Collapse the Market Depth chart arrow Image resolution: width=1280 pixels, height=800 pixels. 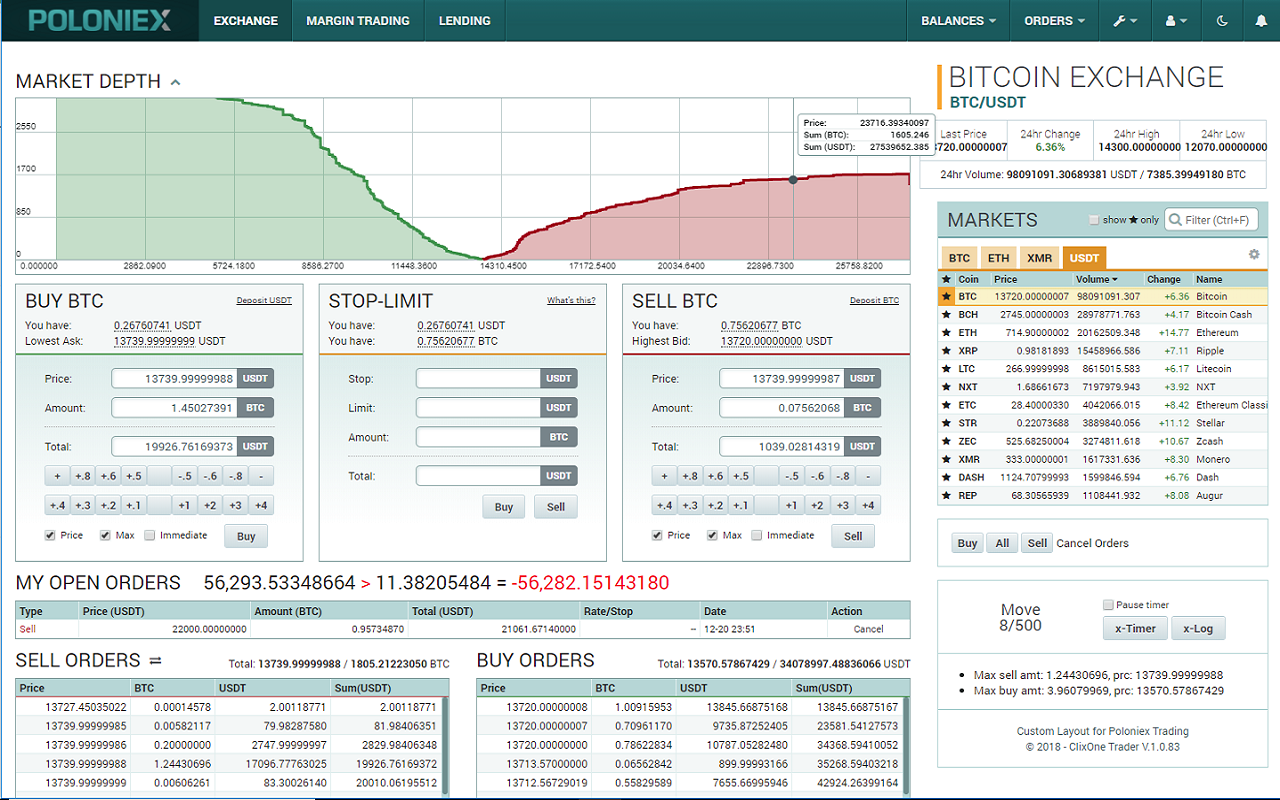pos(175,82)
